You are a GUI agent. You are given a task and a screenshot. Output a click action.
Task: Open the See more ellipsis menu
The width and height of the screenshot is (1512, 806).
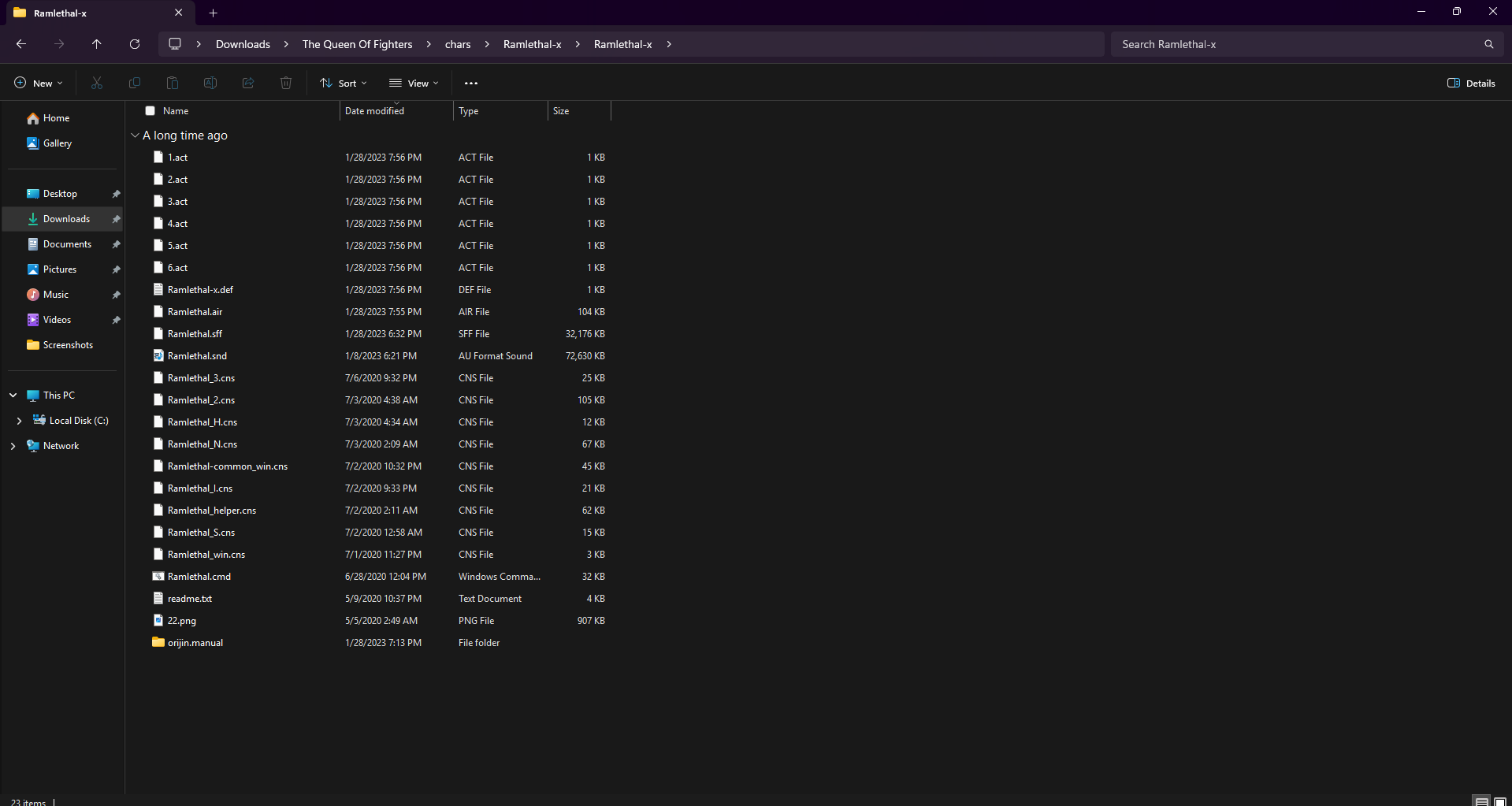point(471,83)
